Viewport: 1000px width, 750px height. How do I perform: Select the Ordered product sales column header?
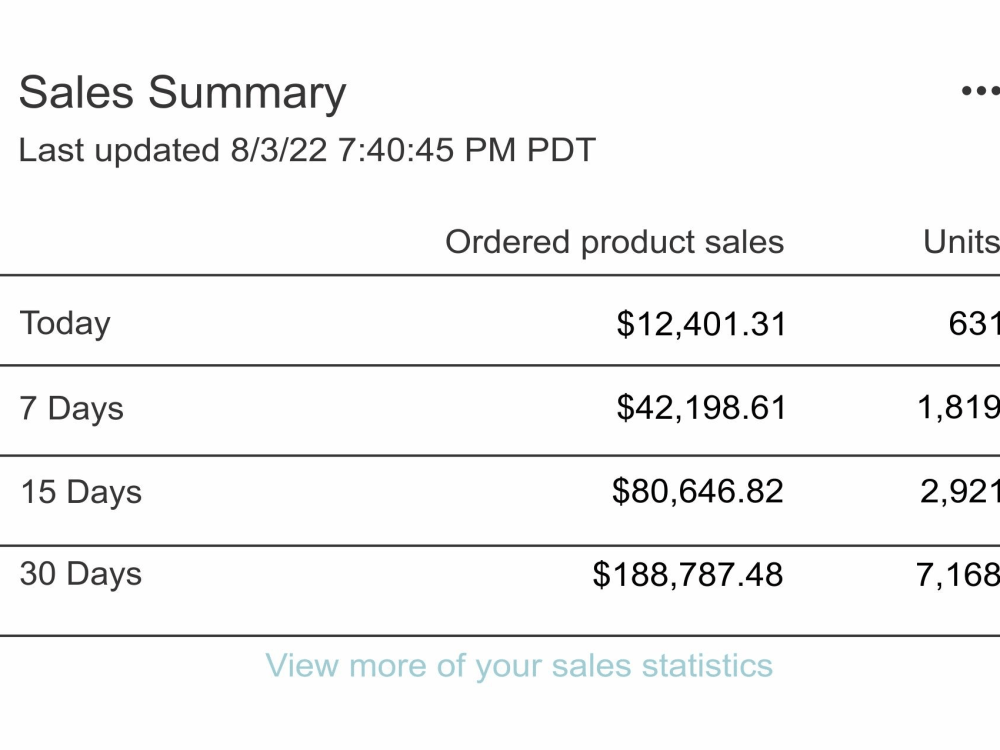point(615,243)
